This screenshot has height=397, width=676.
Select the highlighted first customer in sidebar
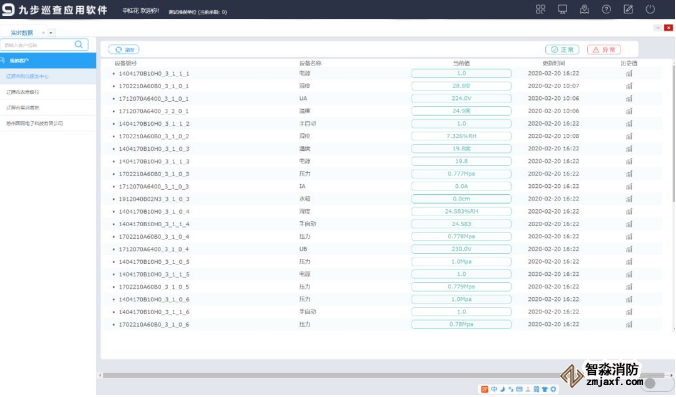click(x=48, y=76)
